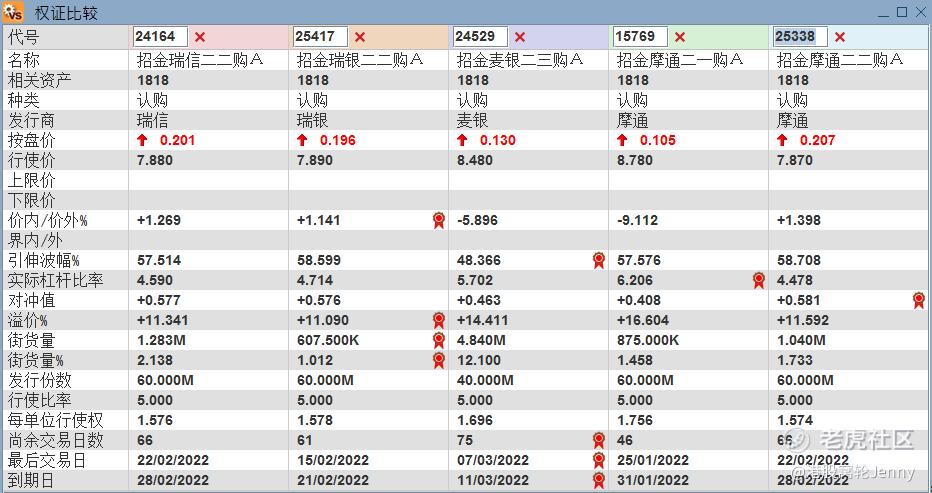Focus the code field containing 25338
Screen dimensions: 932x493
tap(800, 37)
